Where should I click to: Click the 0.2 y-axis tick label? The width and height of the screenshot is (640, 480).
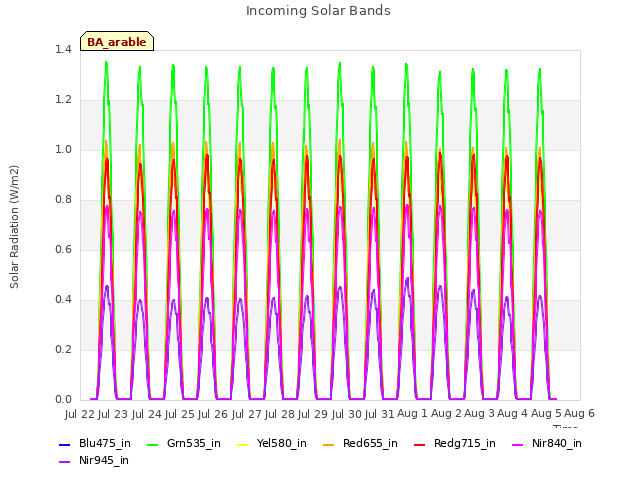(x=63, y=350)
